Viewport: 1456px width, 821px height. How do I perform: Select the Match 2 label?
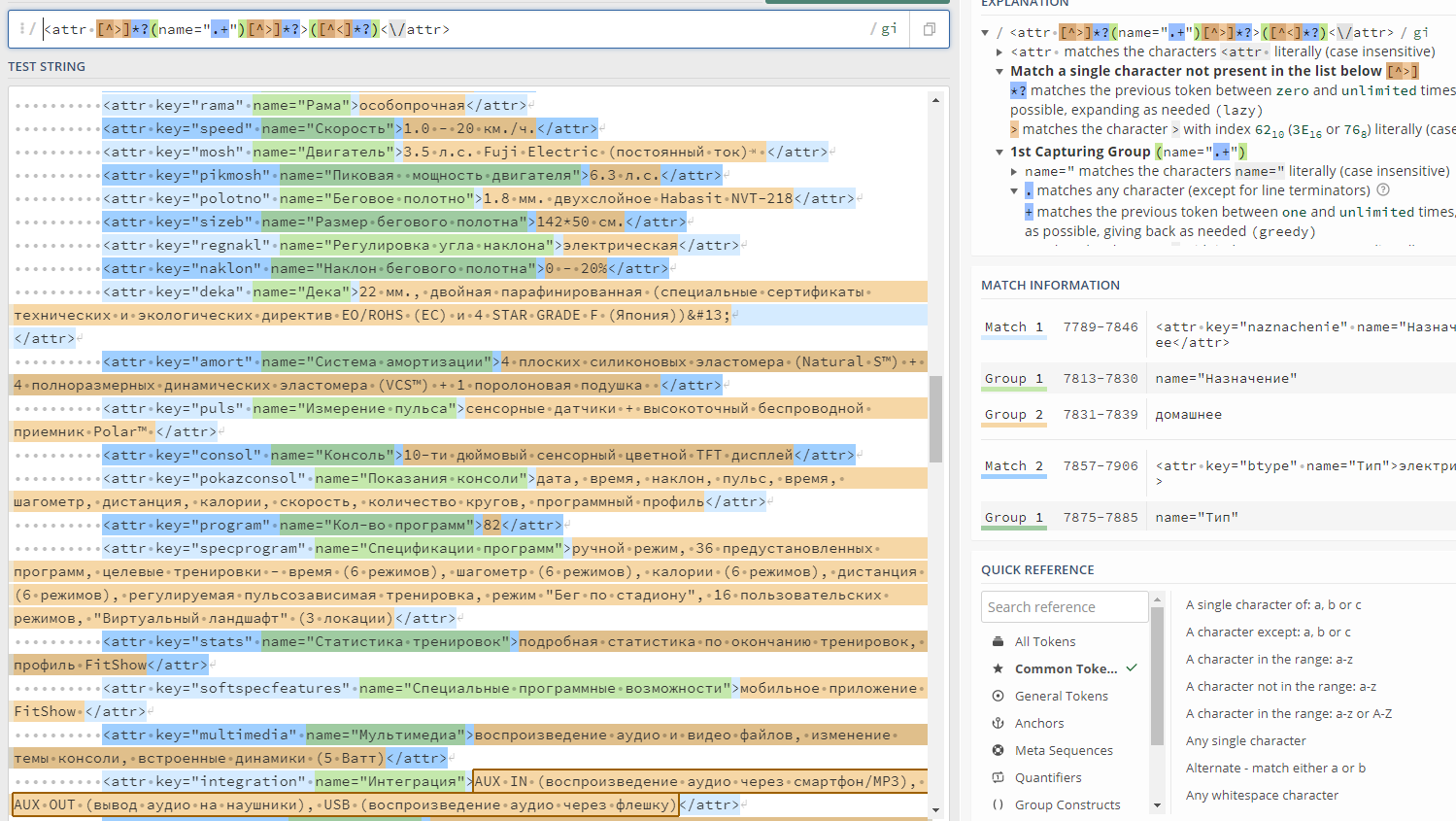(1013, 466)
